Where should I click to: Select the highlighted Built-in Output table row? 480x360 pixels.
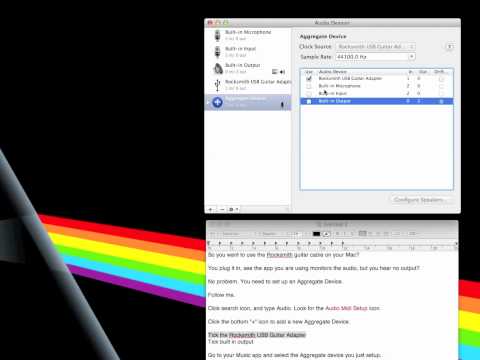click(377, 101)
